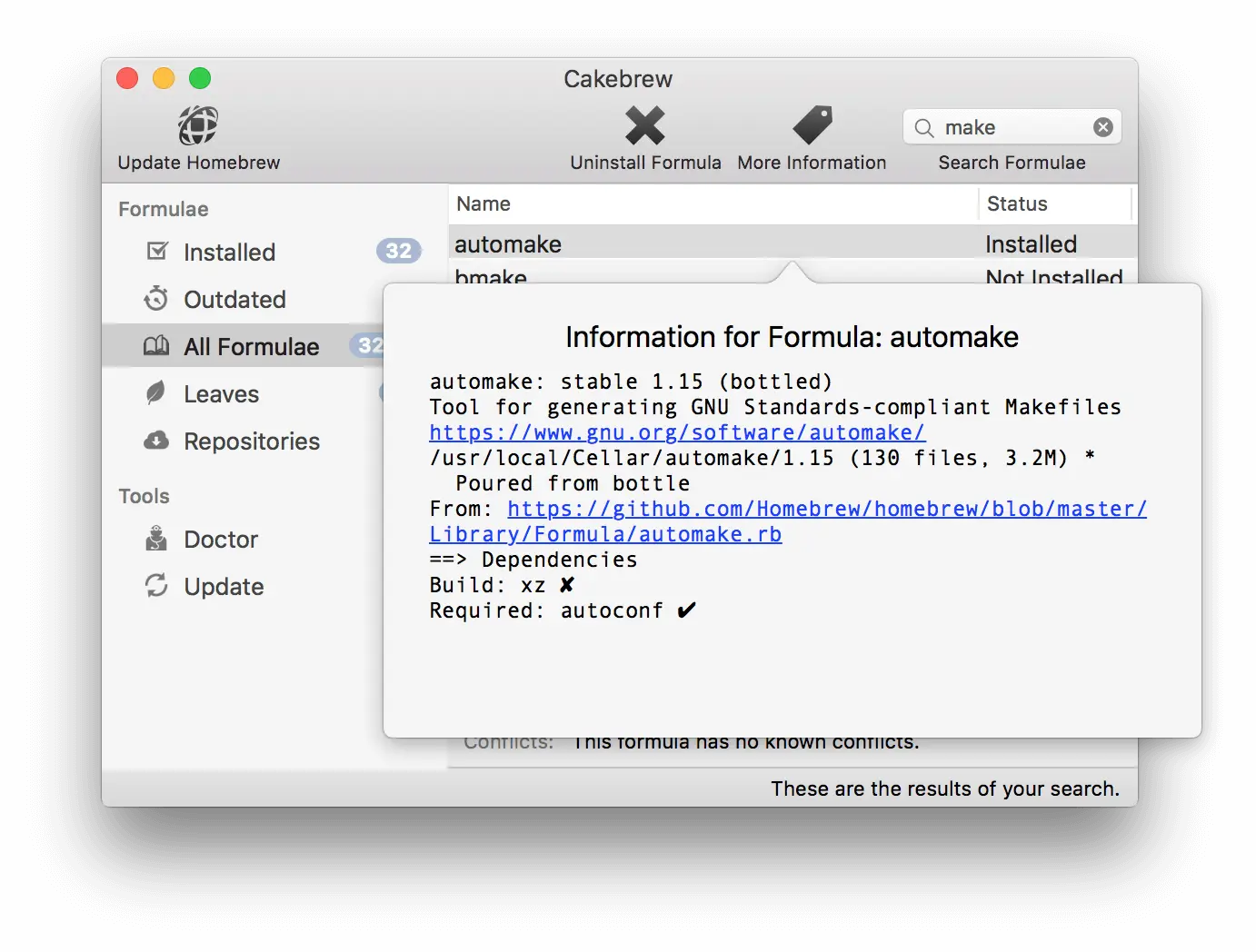The image size is (1256, 952).
Task: Click the Uninstall Formula label
Action: click(645, 163)
